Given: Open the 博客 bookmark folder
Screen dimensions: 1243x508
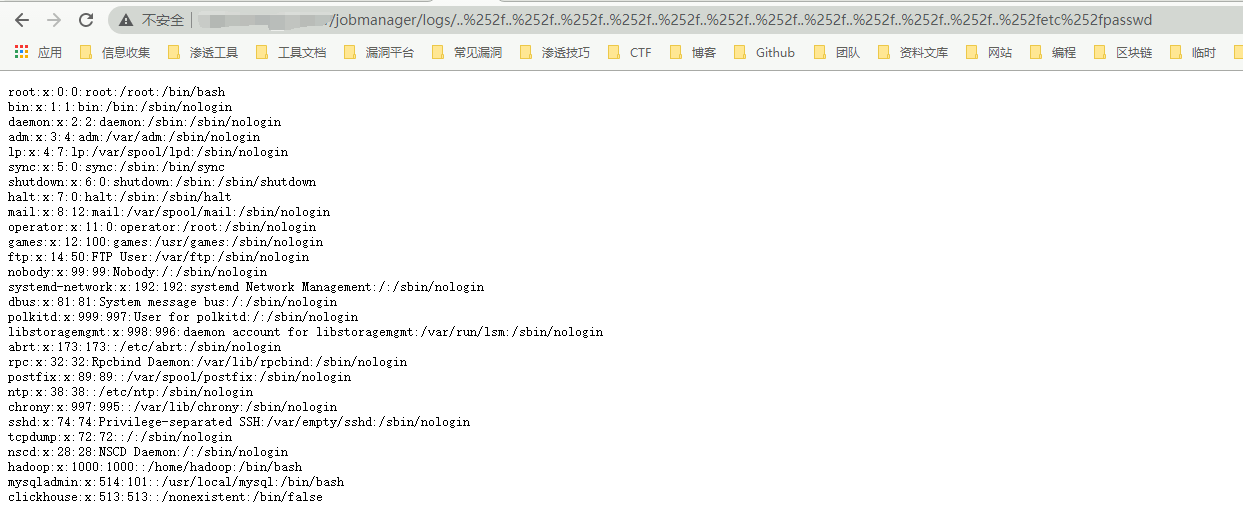Looking at the screenshot, I should (693, 52).
